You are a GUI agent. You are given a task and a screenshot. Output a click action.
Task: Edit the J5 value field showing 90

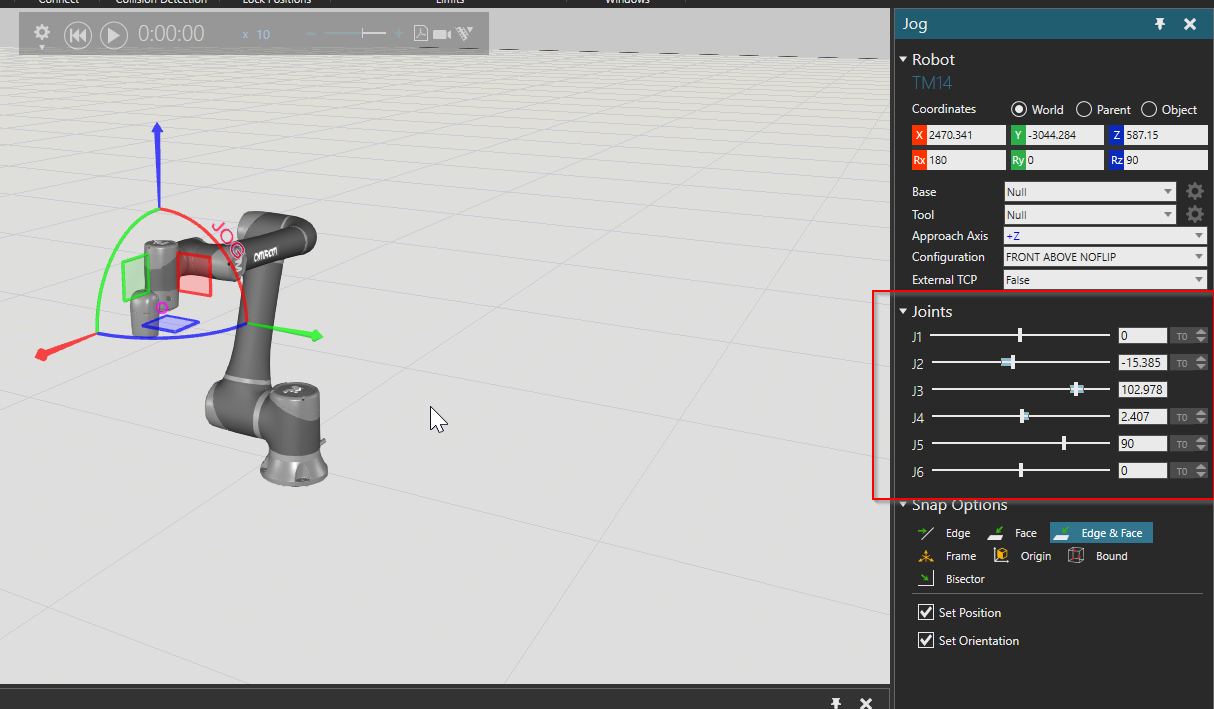[x=1142, y=444]
